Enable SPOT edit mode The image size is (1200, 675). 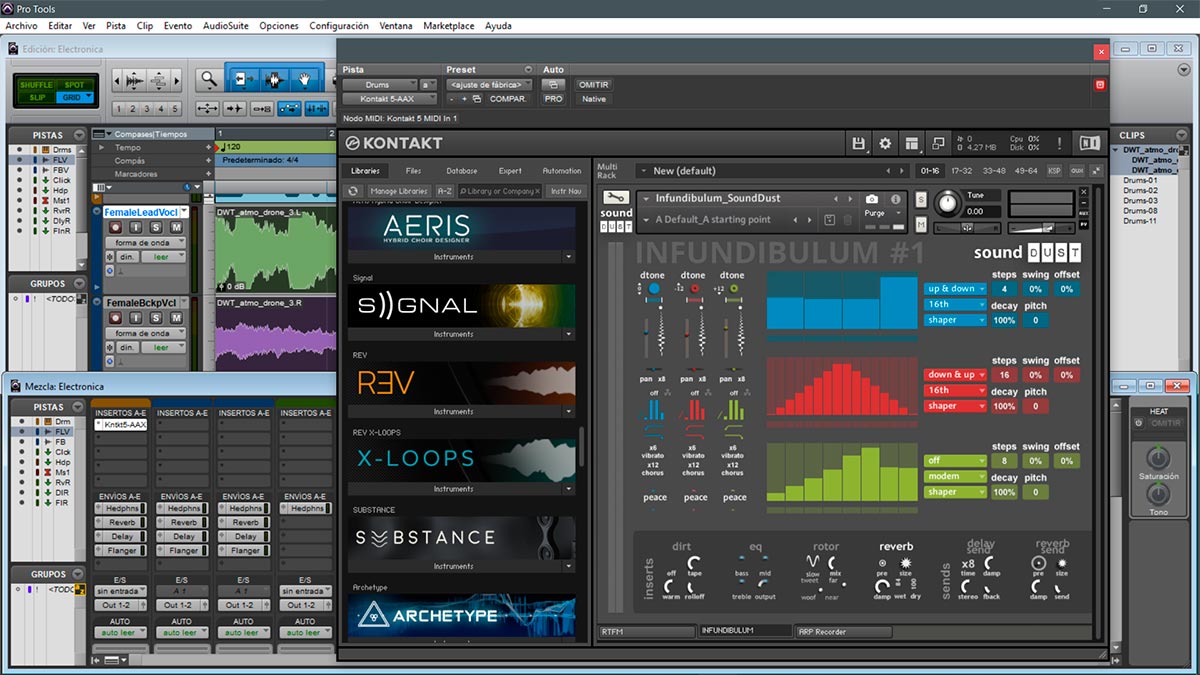click(x=74, y=85)
